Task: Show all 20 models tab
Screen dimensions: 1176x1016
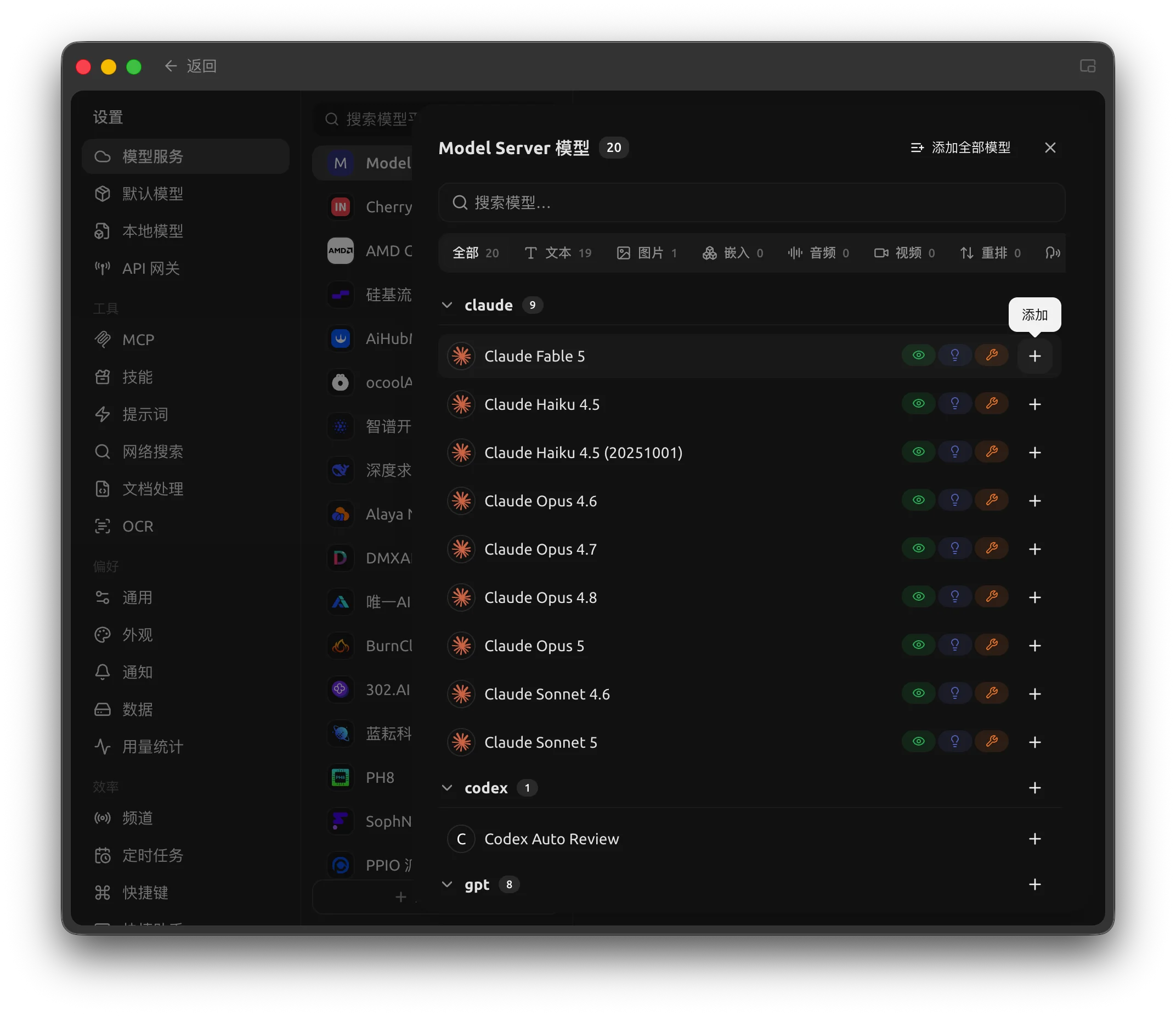Action: [x=476, y=253]
